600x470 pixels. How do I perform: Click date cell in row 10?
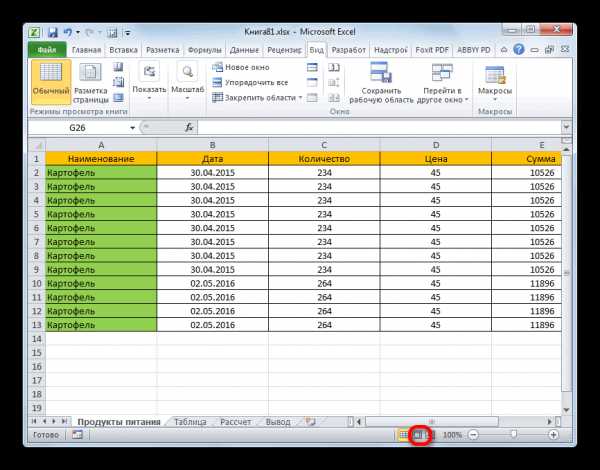pos(213,284)
